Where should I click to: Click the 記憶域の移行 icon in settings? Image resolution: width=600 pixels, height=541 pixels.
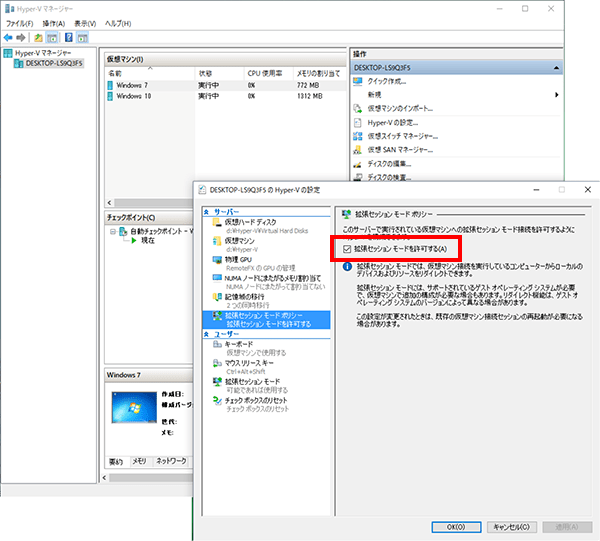tap(217, 297)
